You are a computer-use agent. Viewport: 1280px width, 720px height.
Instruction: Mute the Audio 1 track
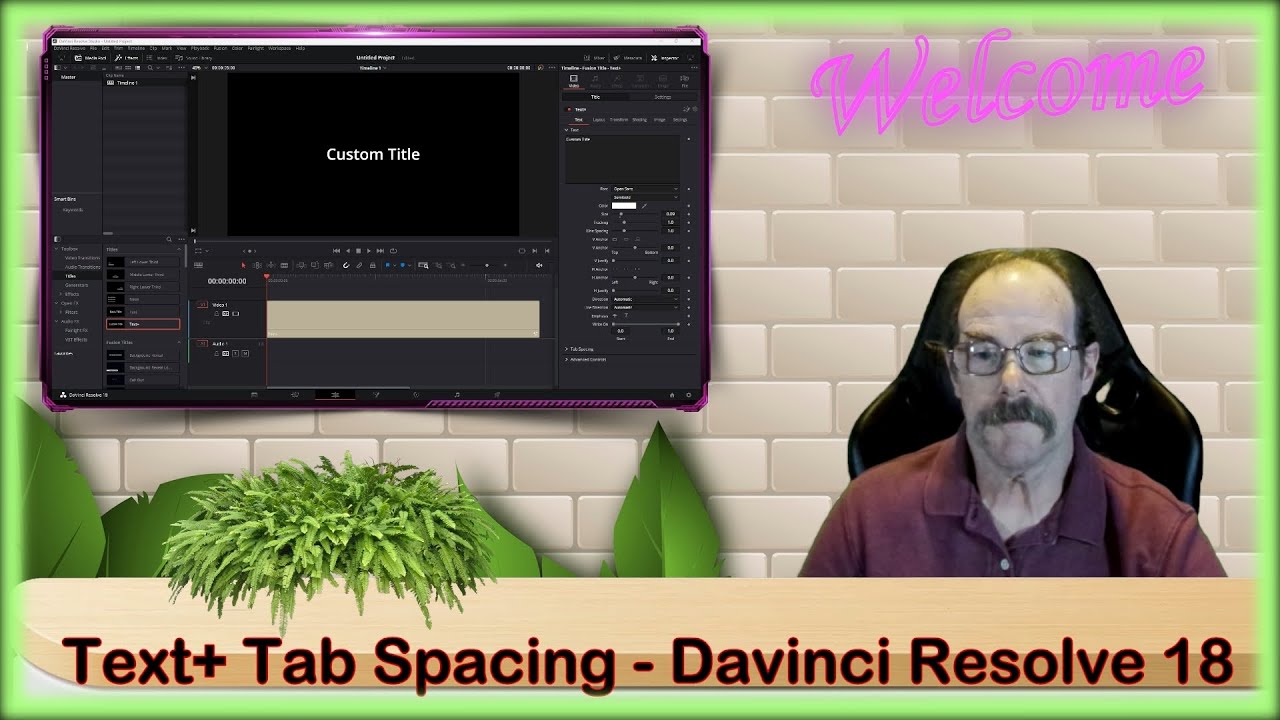click(x=246, y=353)
